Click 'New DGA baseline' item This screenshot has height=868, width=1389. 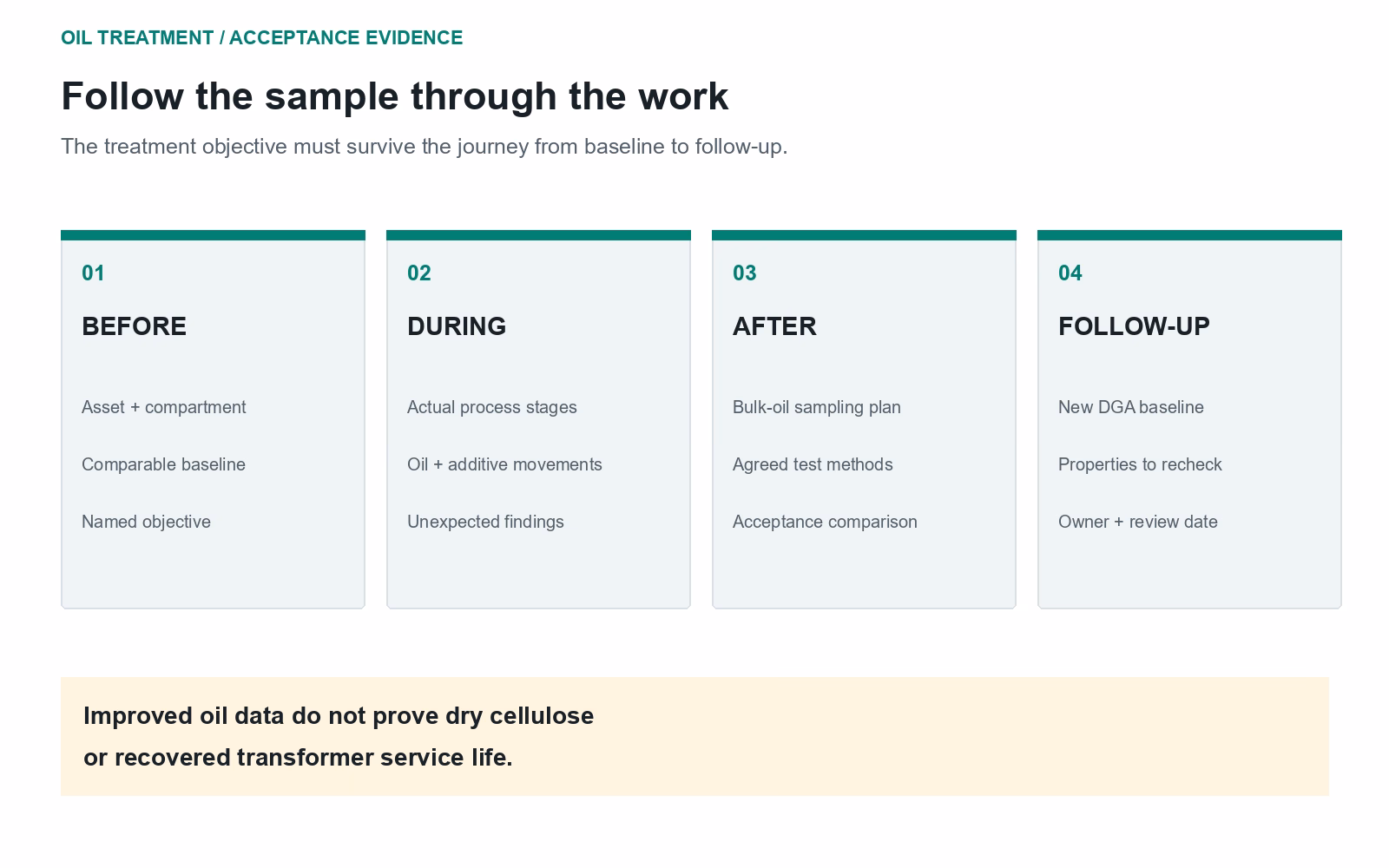coord(1130,407)
